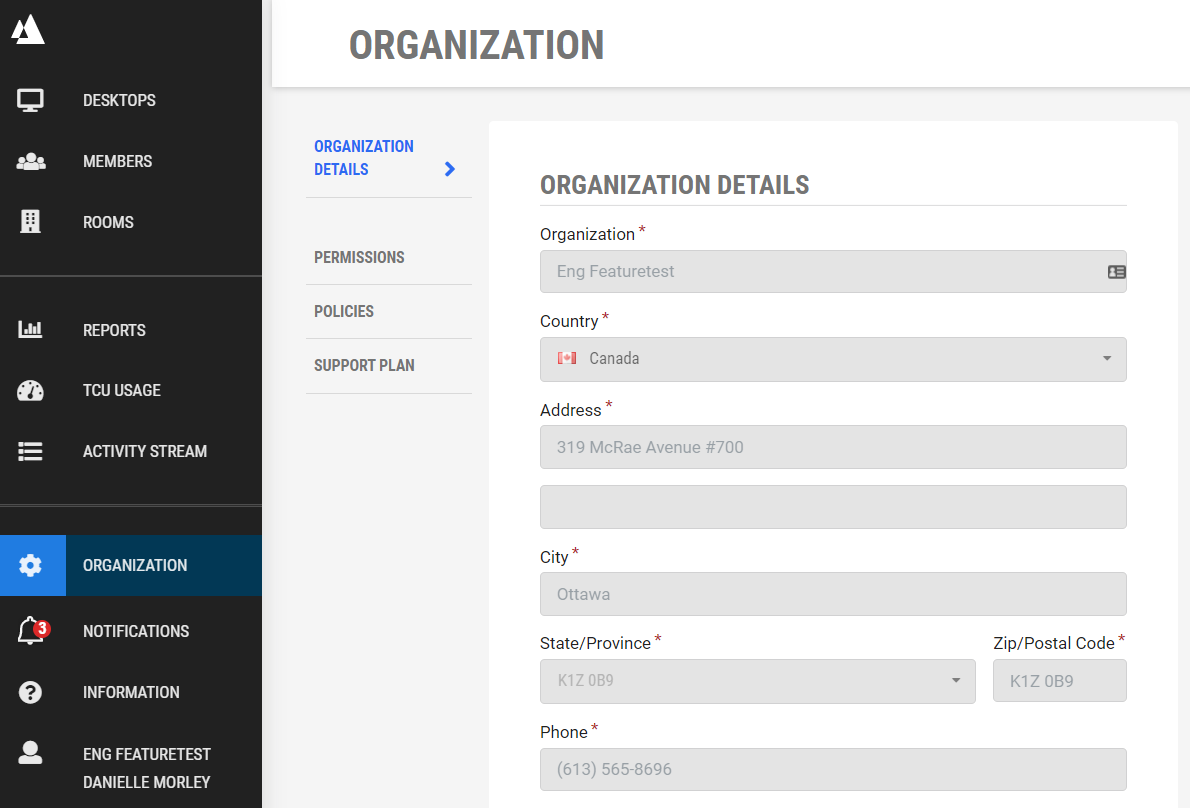
Task: Switch to the Support Plan tab
Action: [x=364, y=366]
